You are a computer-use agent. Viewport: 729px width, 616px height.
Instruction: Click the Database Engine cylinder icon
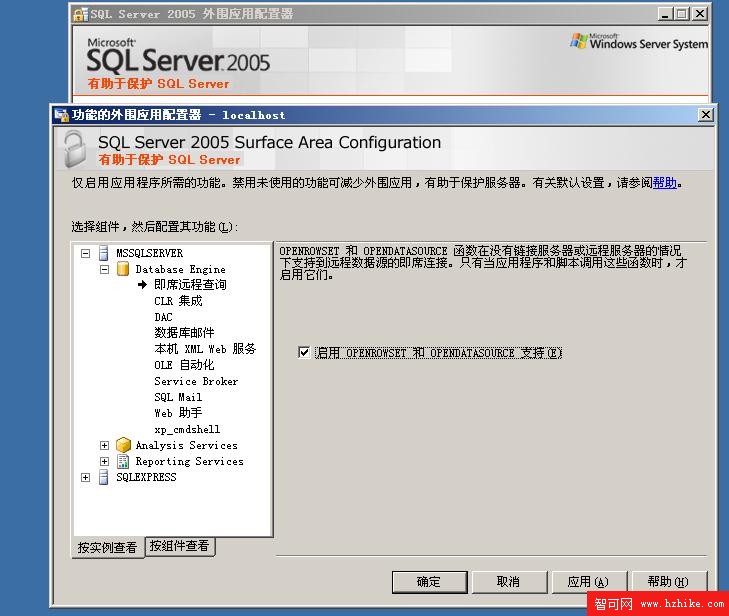123,269
